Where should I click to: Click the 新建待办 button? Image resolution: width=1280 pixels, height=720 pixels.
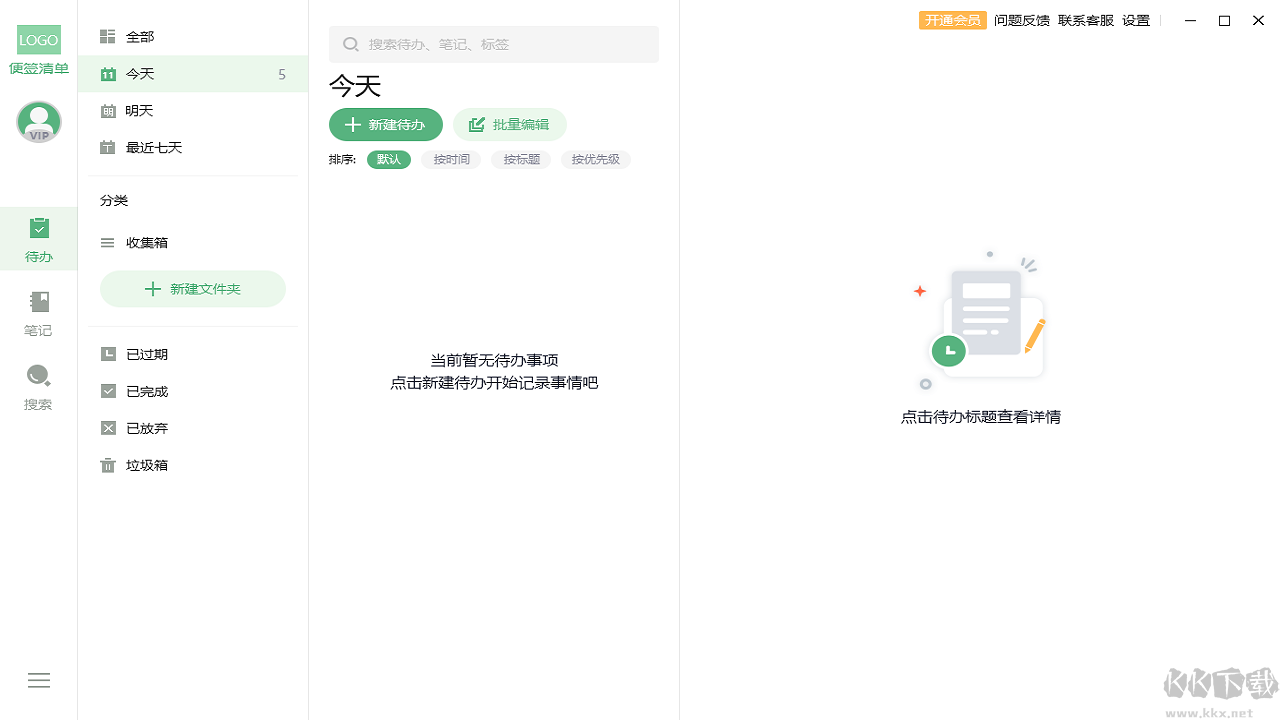pyautogui.click(x=386, y=124)
